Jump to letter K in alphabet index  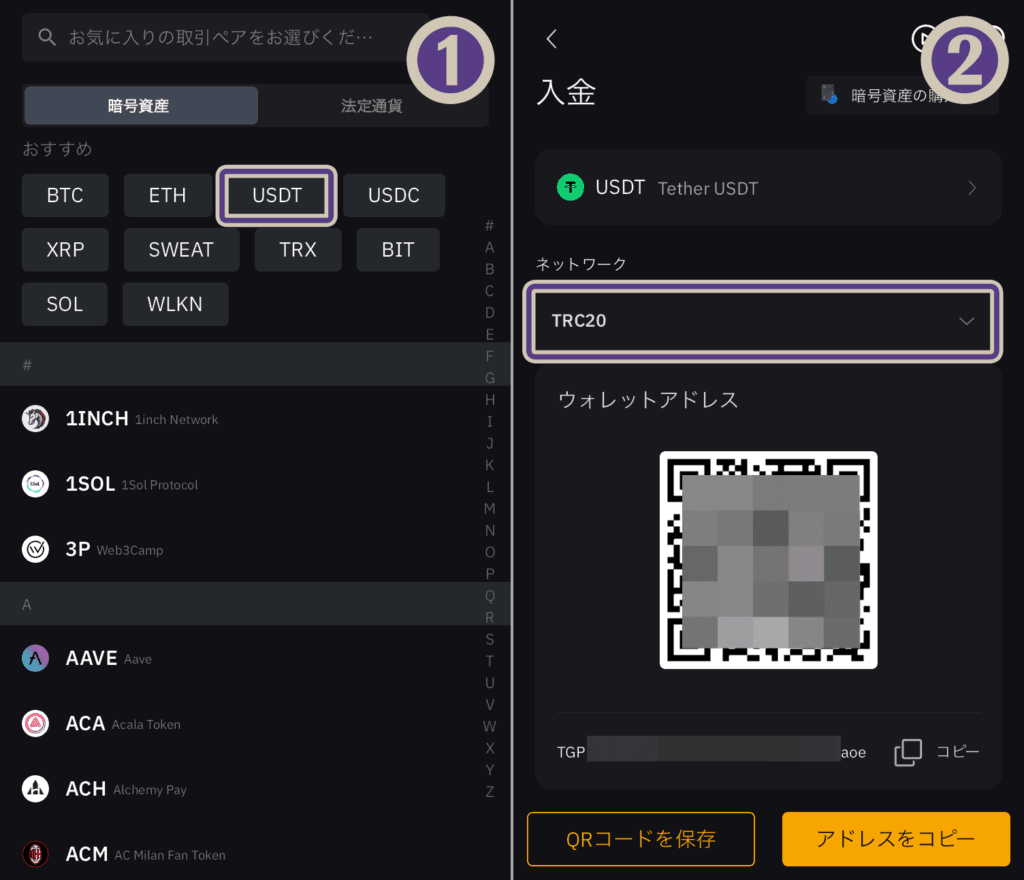click(489, 465)
